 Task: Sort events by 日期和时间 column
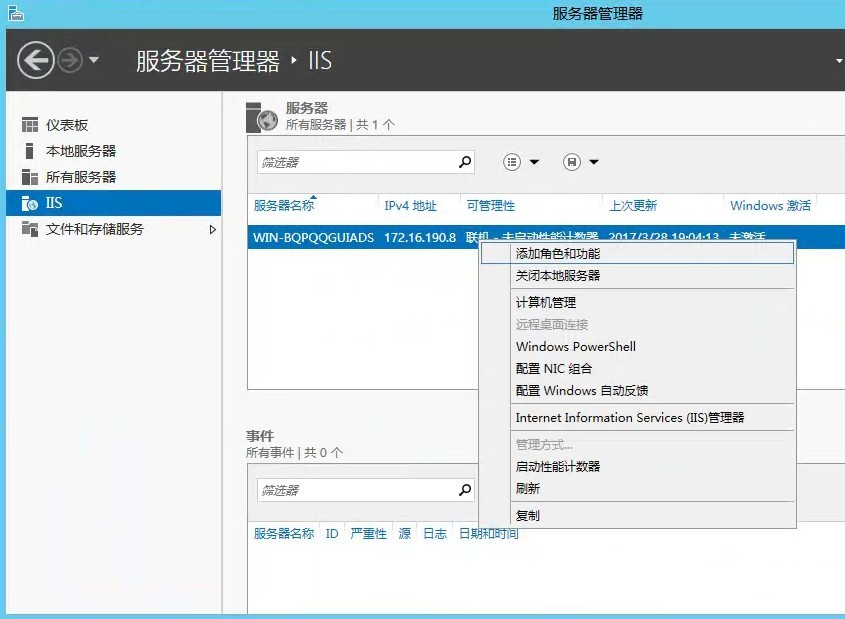coord(489,534)
